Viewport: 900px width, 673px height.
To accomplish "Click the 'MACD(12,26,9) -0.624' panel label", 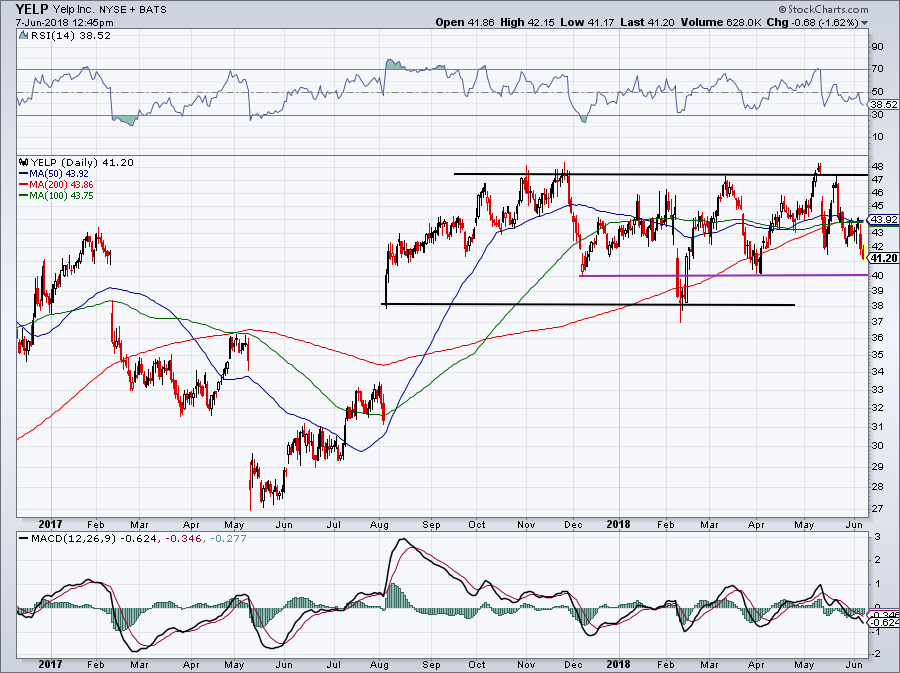I will pyautogui.click(x=92, y=539).
